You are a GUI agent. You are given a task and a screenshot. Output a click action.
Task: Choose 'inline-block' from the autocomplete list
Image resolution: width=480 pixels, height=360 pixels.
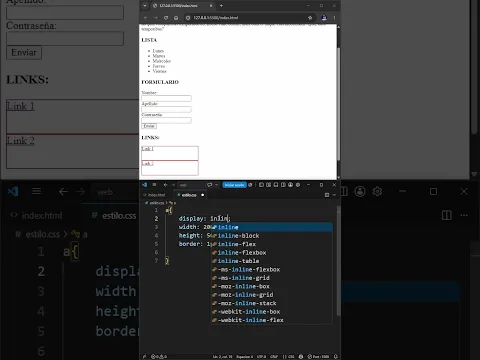[x=272, y=236]
